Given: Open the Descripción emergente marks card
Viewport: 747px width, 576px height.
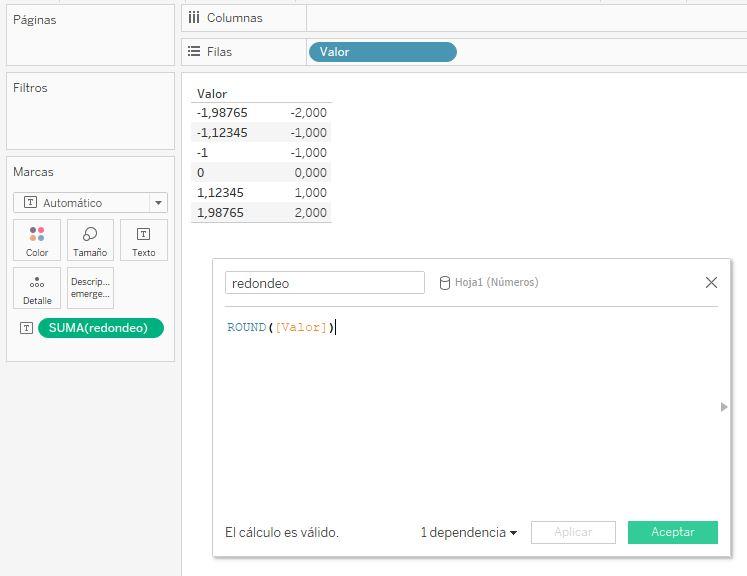Looking at the screenshot, I should tap(90, 288).
